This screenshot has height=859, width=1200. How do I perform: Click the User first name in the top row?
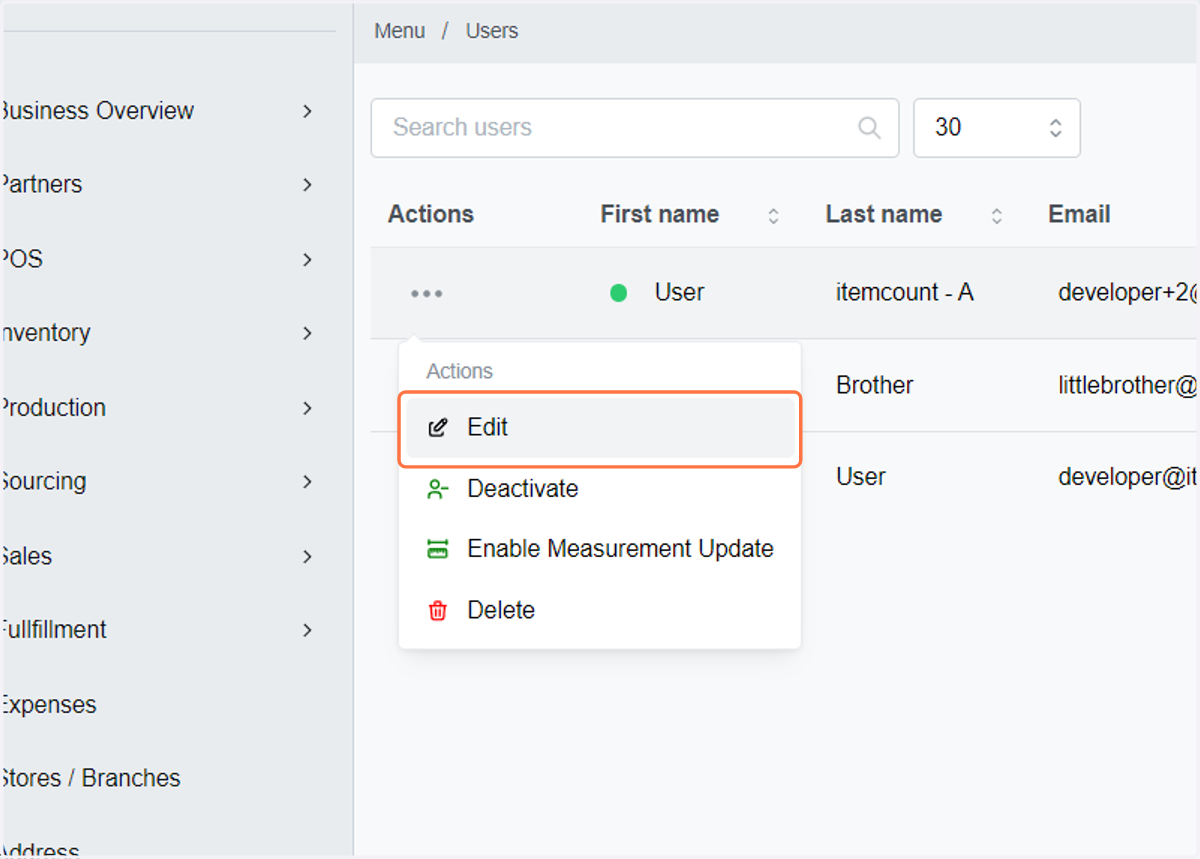click(x=679, y=293)
